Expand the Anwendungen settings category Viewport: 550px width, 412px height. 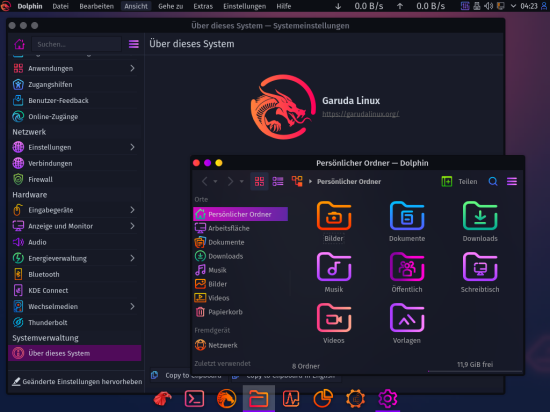point(132,68)
